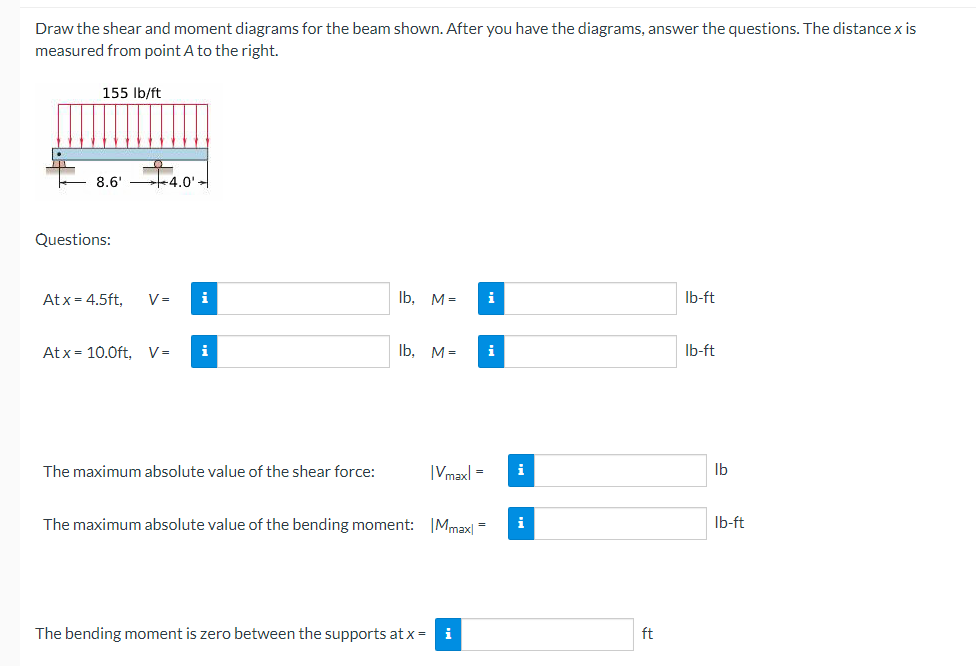Click the |Mmax| answer field
Viewport: 976px width, 666px height.
[620, 522]
